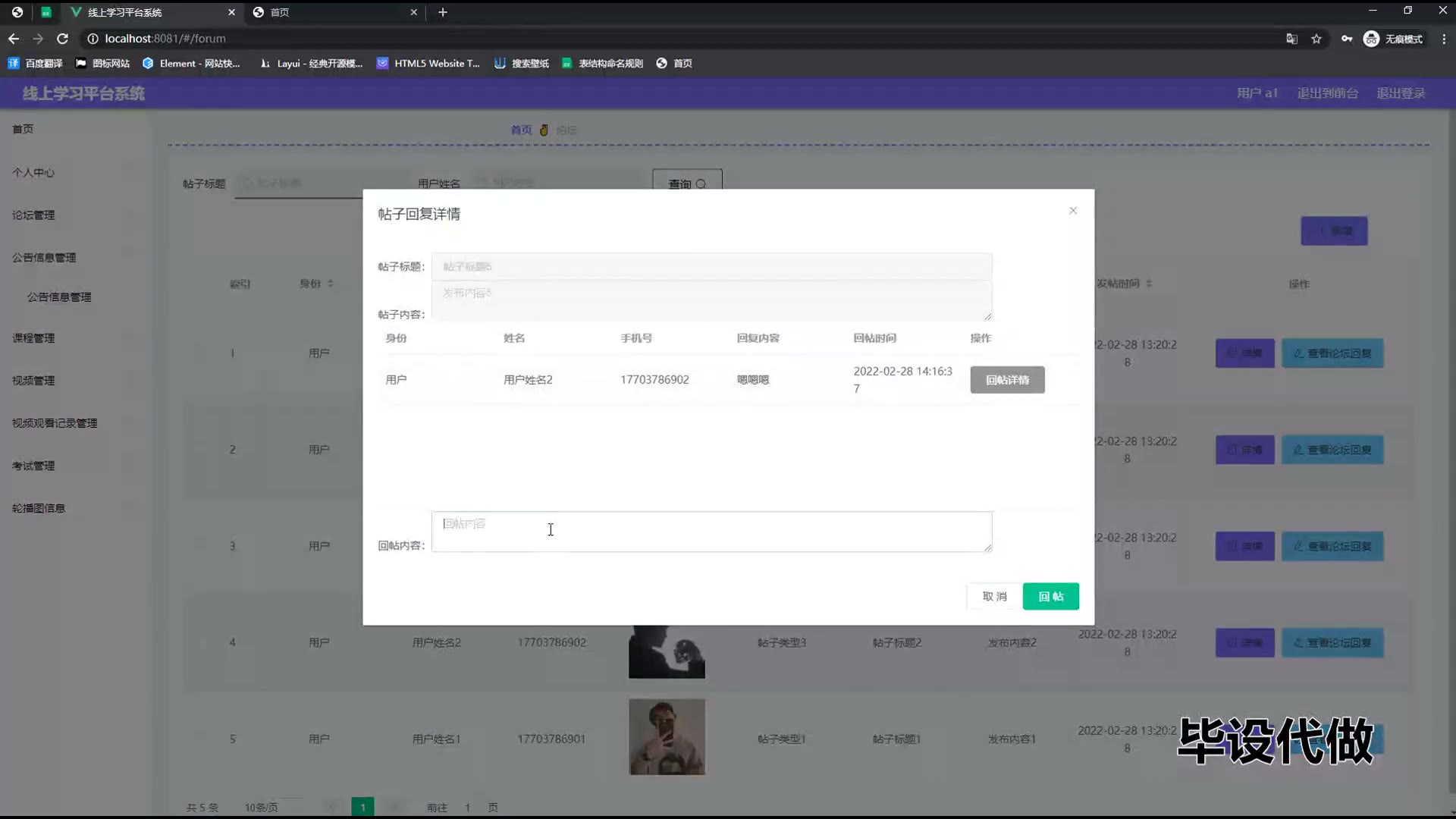This screenshot has width=1456, height=819.
Task: Switch to the 首页 browser tab
Action: tap(334, 12)
